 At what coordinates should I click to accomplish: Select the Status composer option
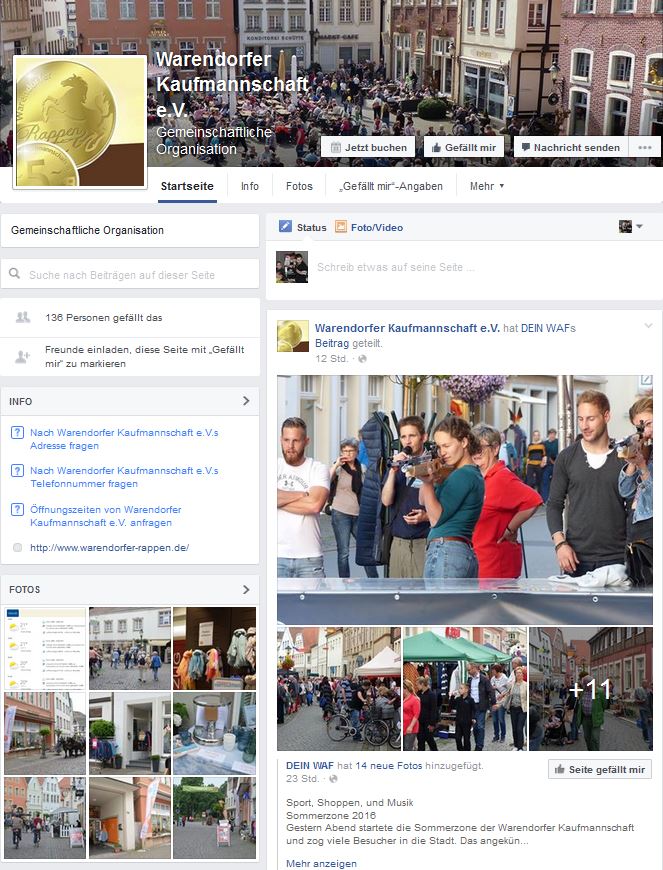[311, 227]
